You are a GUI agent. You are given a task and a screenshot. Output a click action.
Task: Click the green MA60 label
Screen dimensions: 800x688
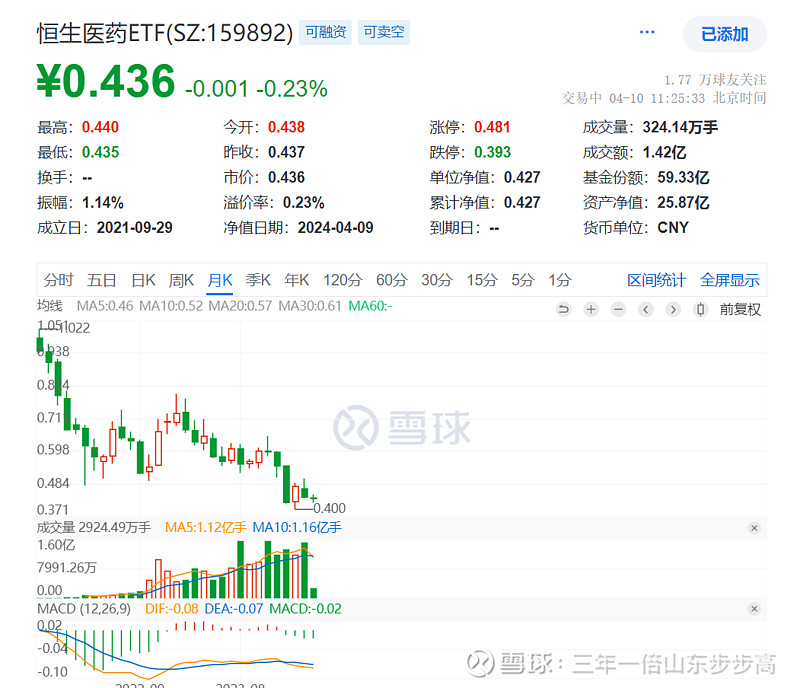(370, 306)
